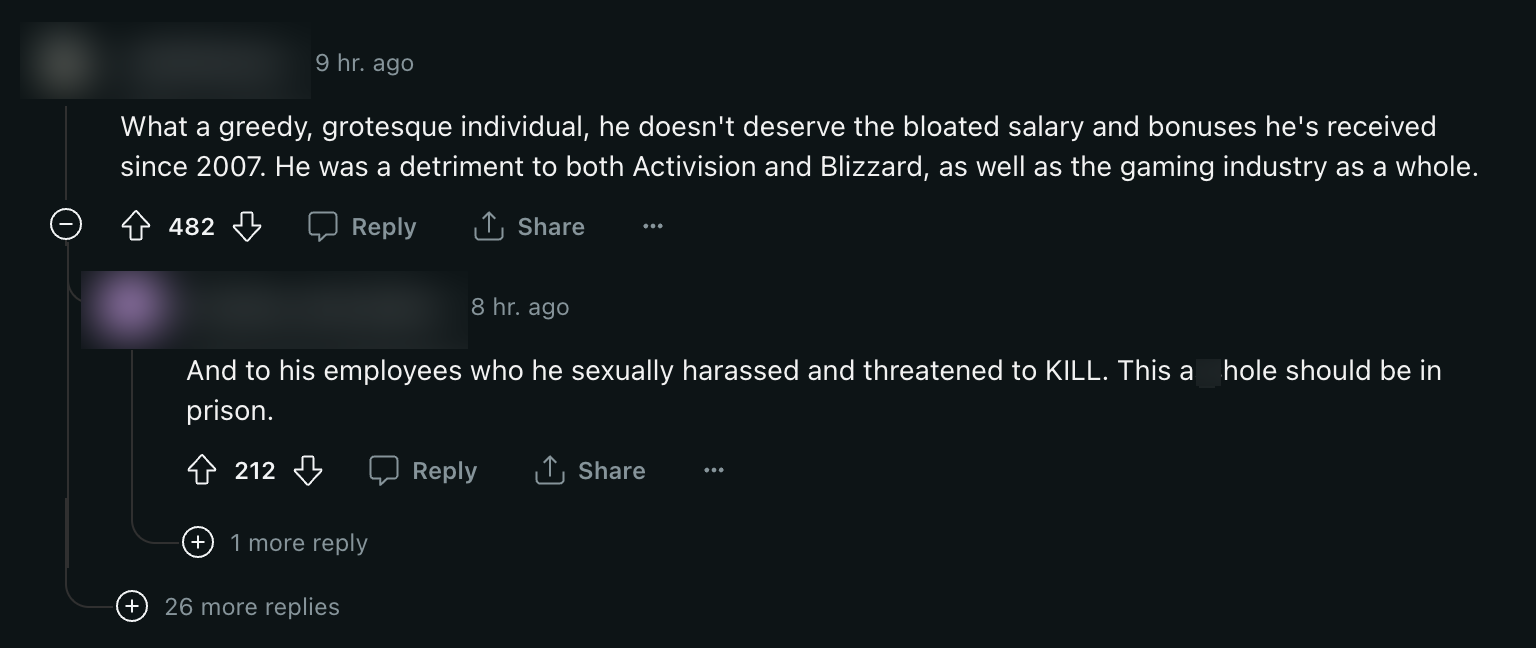Share the 8 hr. ago reply
Screen dimensions: 1536x648
coord(590,471)
